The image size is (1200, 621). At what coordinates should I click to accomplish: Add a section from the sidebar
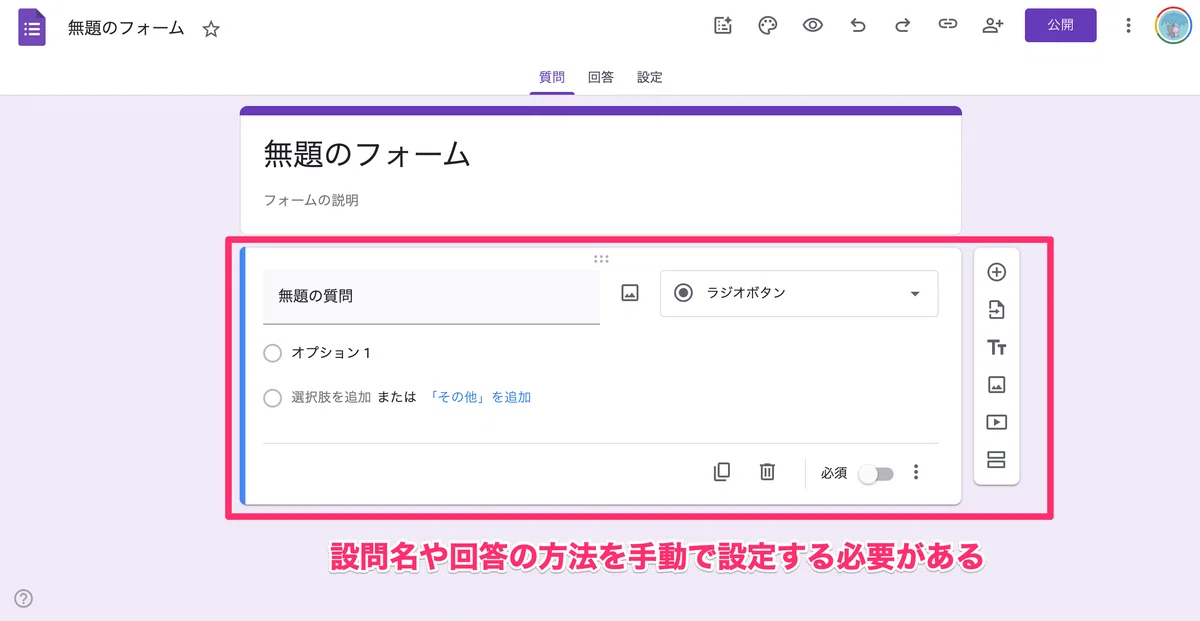point(996,460)
